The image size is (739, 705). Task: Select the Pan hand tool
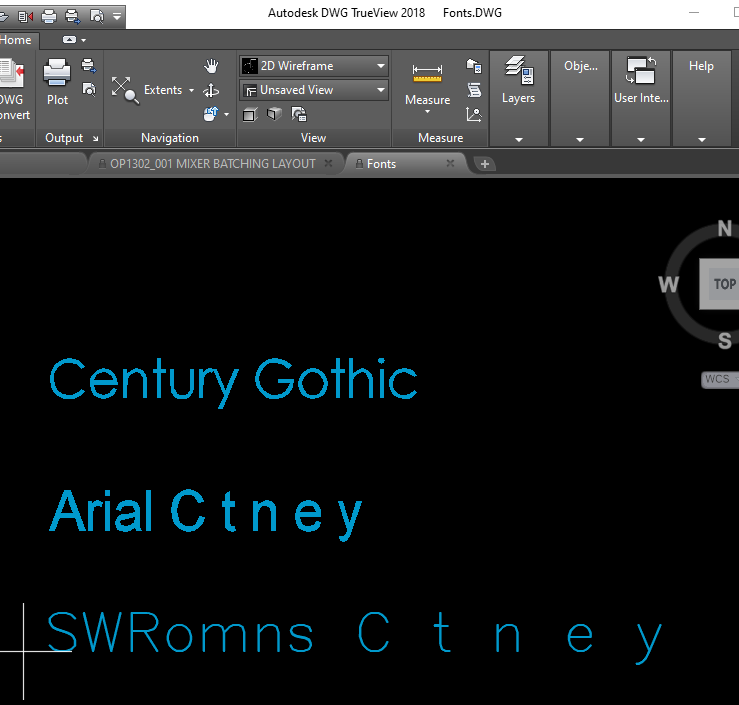211,66
